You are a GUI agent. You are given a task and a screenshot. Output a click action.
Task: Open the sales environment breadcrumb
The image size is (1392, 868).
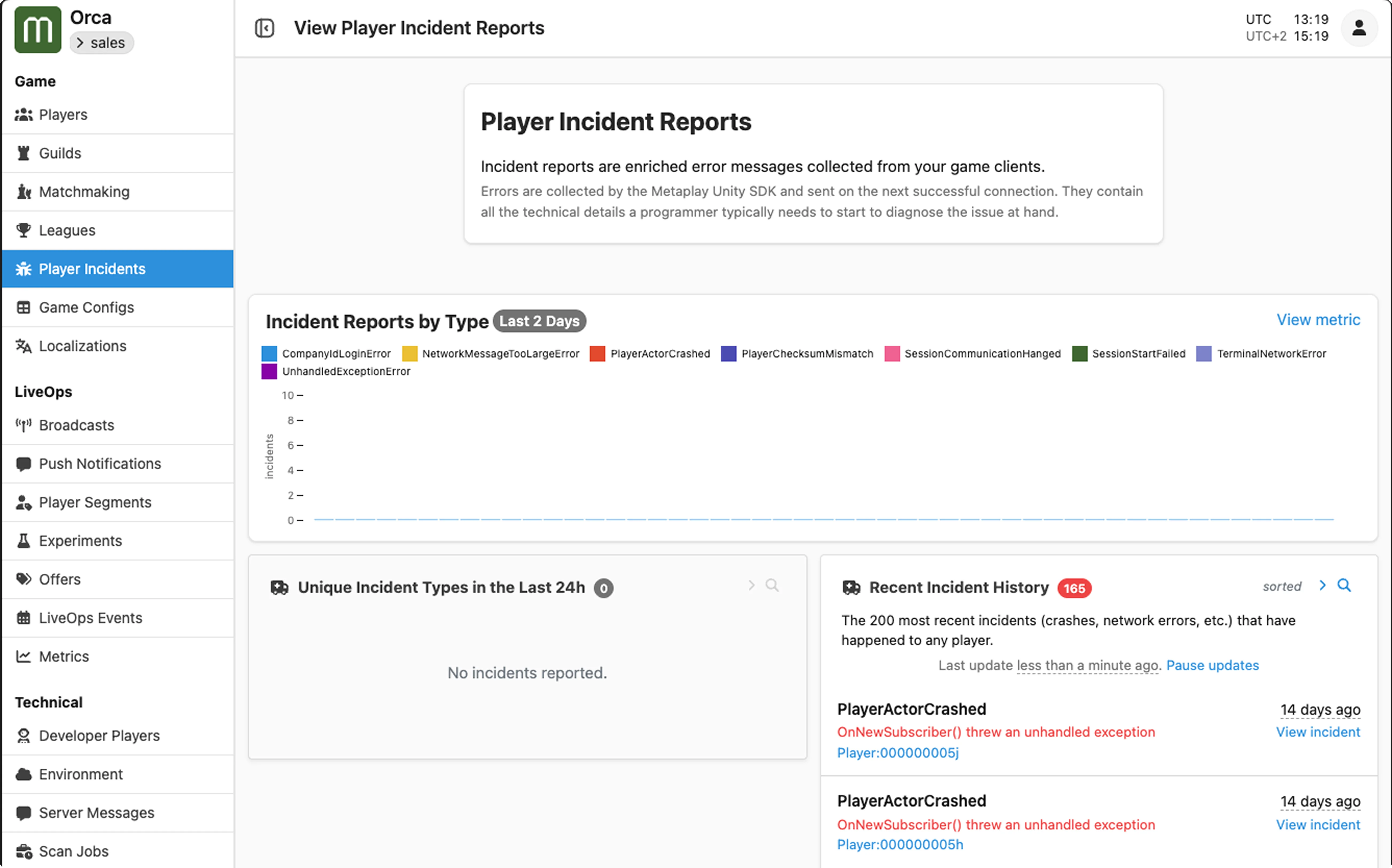tap(102, 42)
